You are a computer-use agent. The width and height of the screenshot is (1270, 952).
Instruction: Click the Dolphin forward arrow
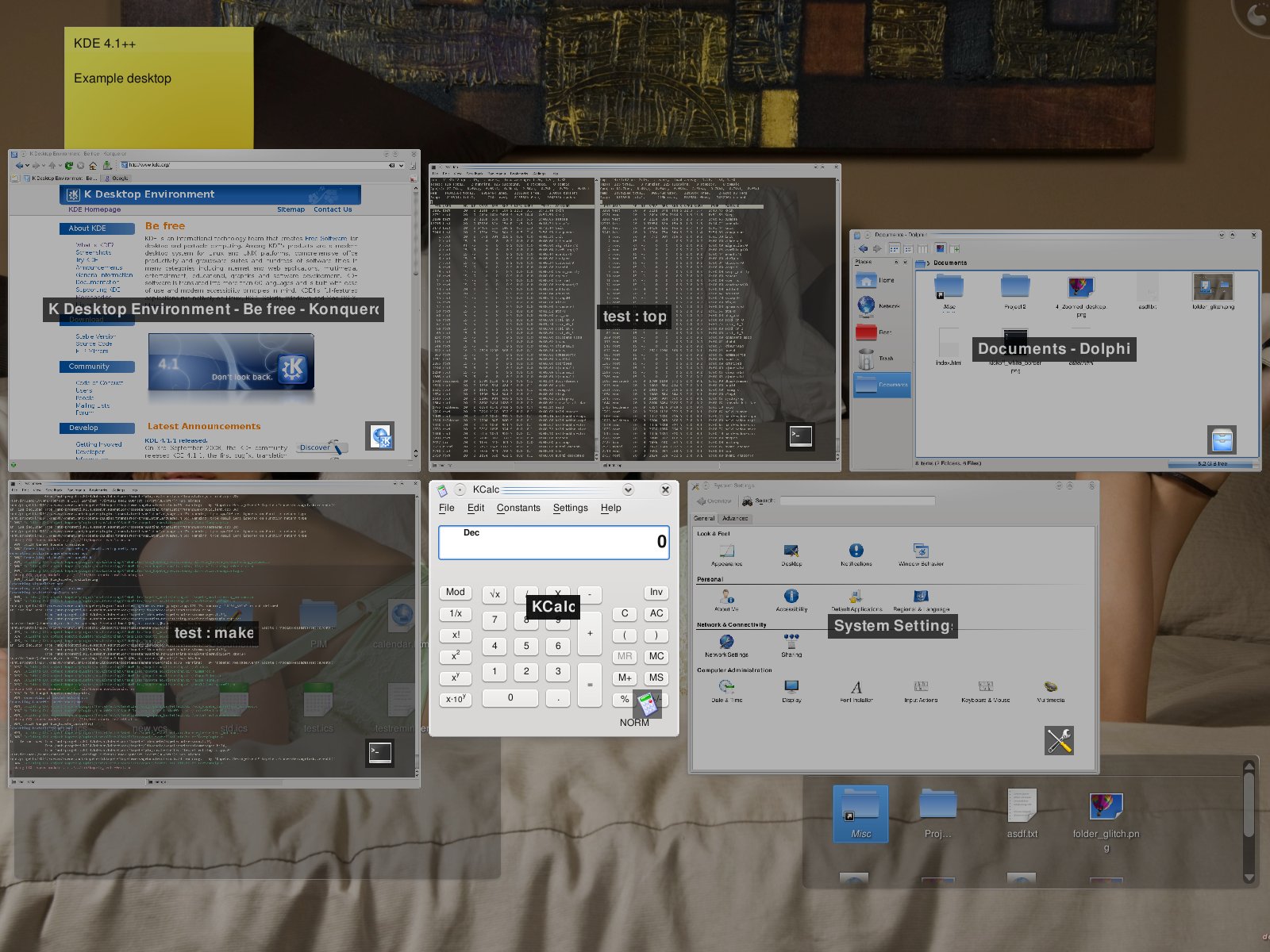pyautogui.click(x=877, y=248)
